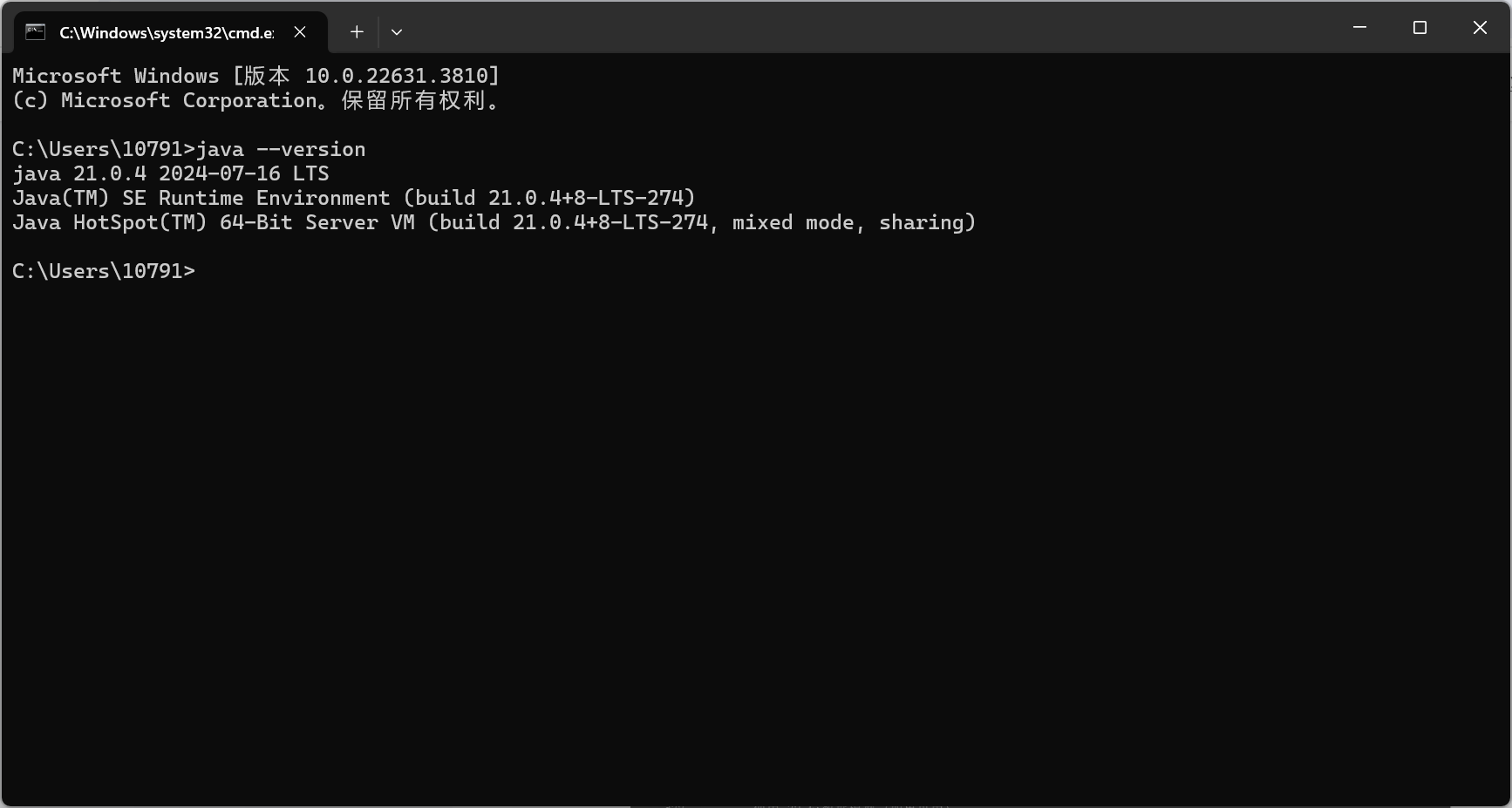Click the Microsoft Windows version line

(256, 76)
